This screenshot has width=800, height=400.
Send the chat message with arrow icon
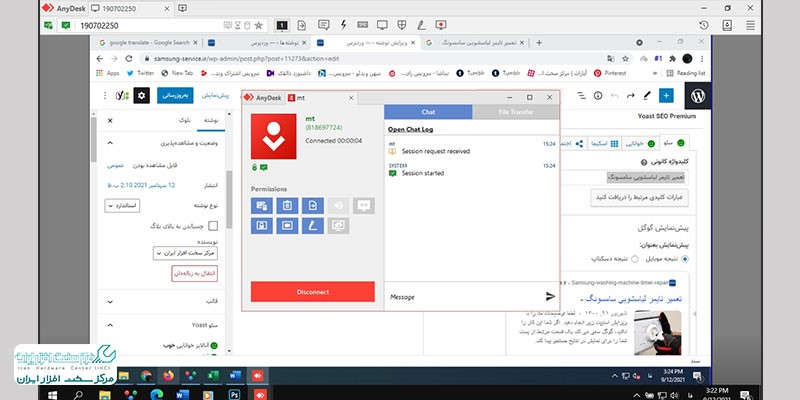[550, 296]
